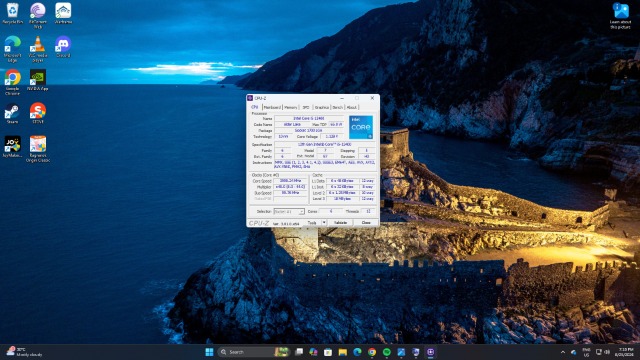Click the taskbar Search box

pos(253,352)
